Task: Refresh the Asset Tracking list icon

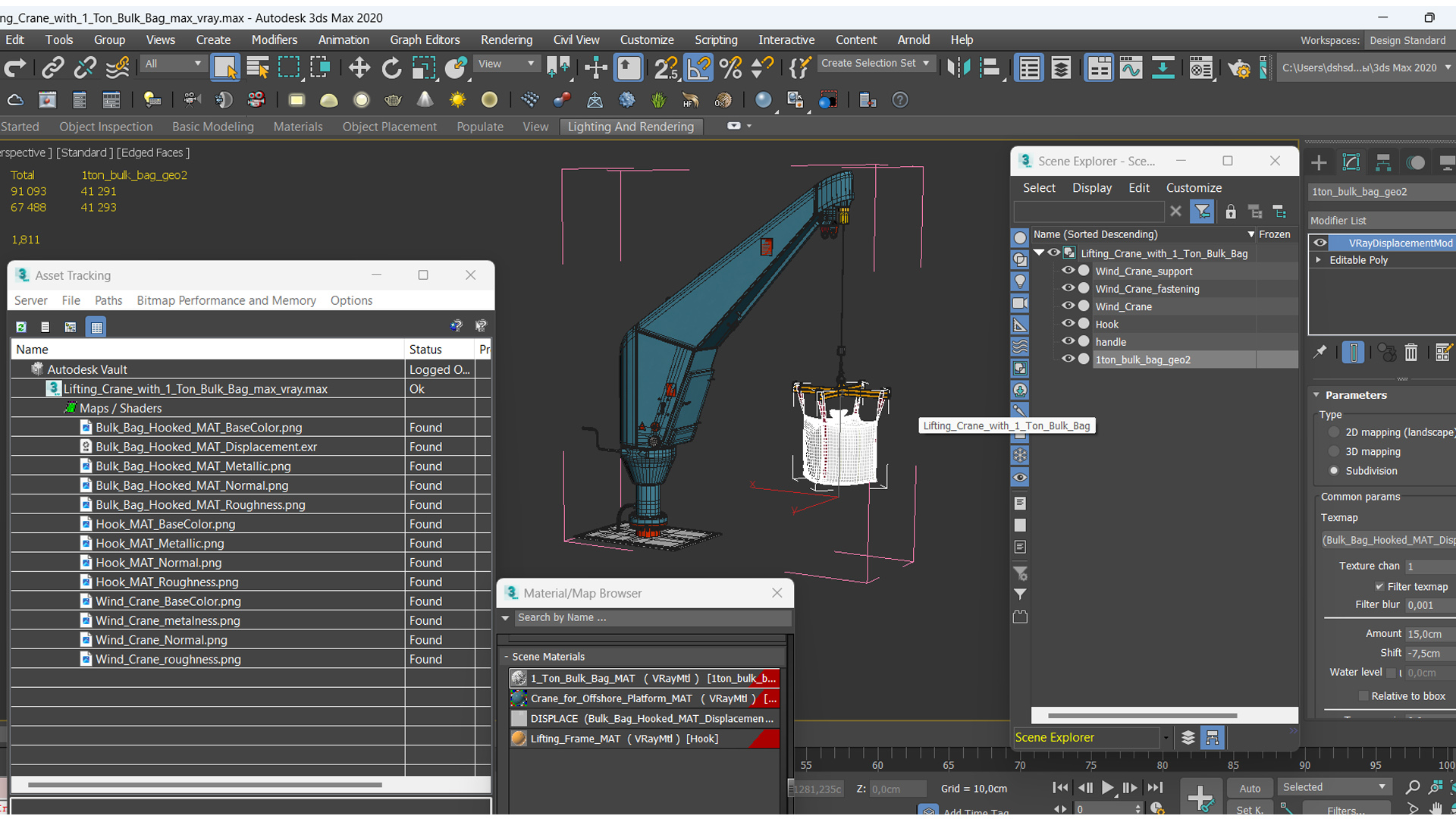Action: coord(21,327)
